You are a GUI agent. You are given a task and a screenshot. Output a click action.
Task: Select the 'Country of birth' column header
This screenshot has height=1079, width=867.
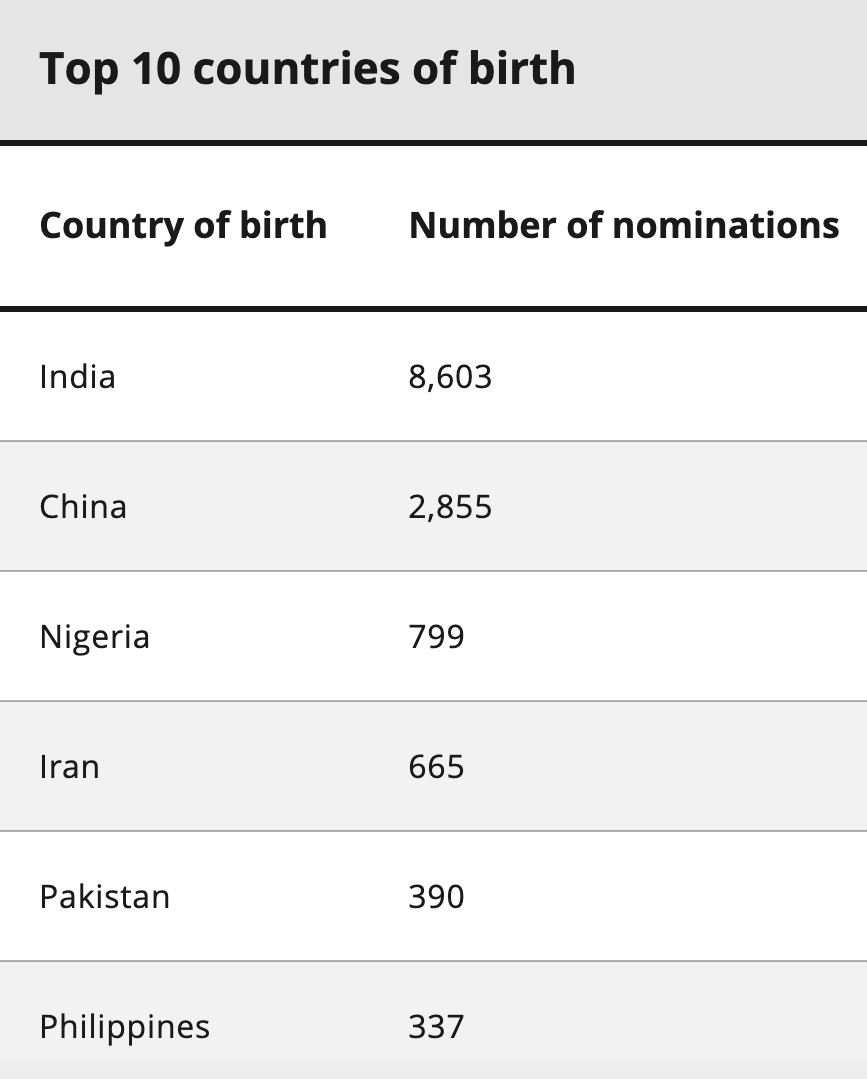(183, 226)
